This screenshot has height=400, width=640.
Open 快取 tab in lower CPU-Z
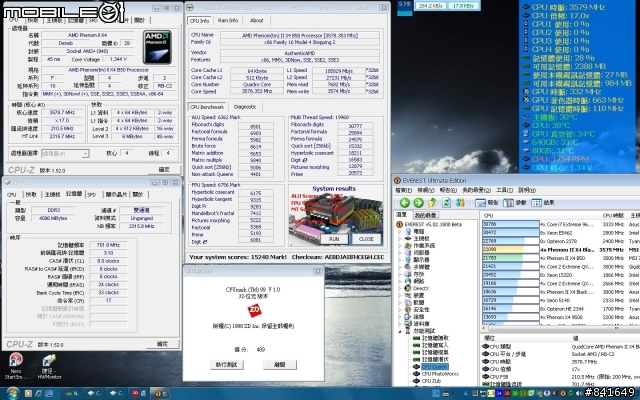tap(31, 195)
